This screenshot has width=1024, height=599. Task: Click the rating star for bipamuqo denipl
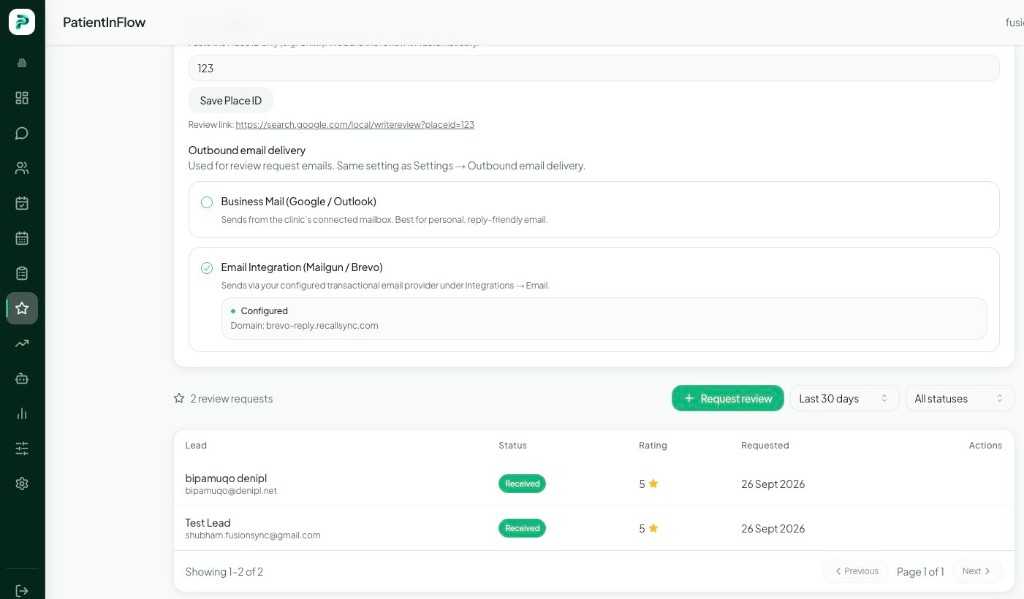coord(653,483)
